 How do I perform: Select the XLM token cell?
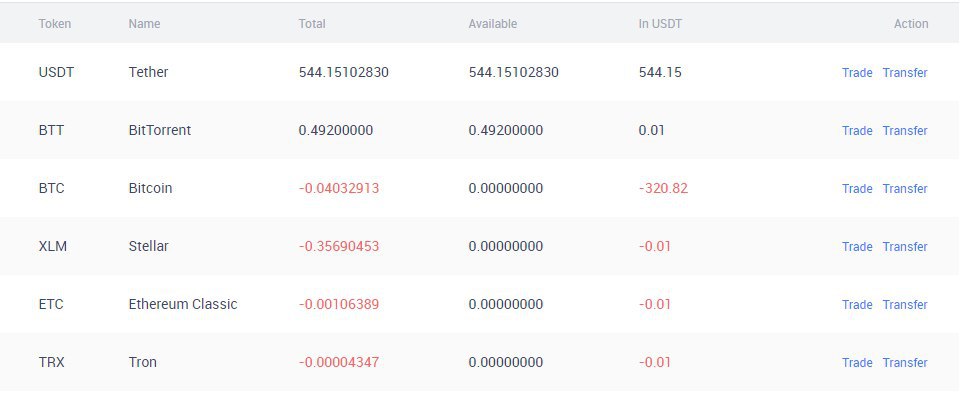click(x=52, y=246)
